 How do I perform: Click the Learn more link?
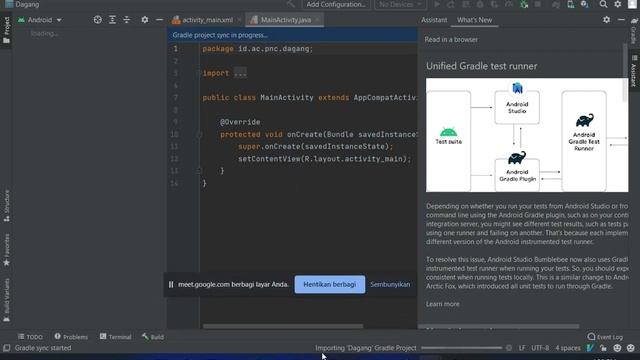442,304
